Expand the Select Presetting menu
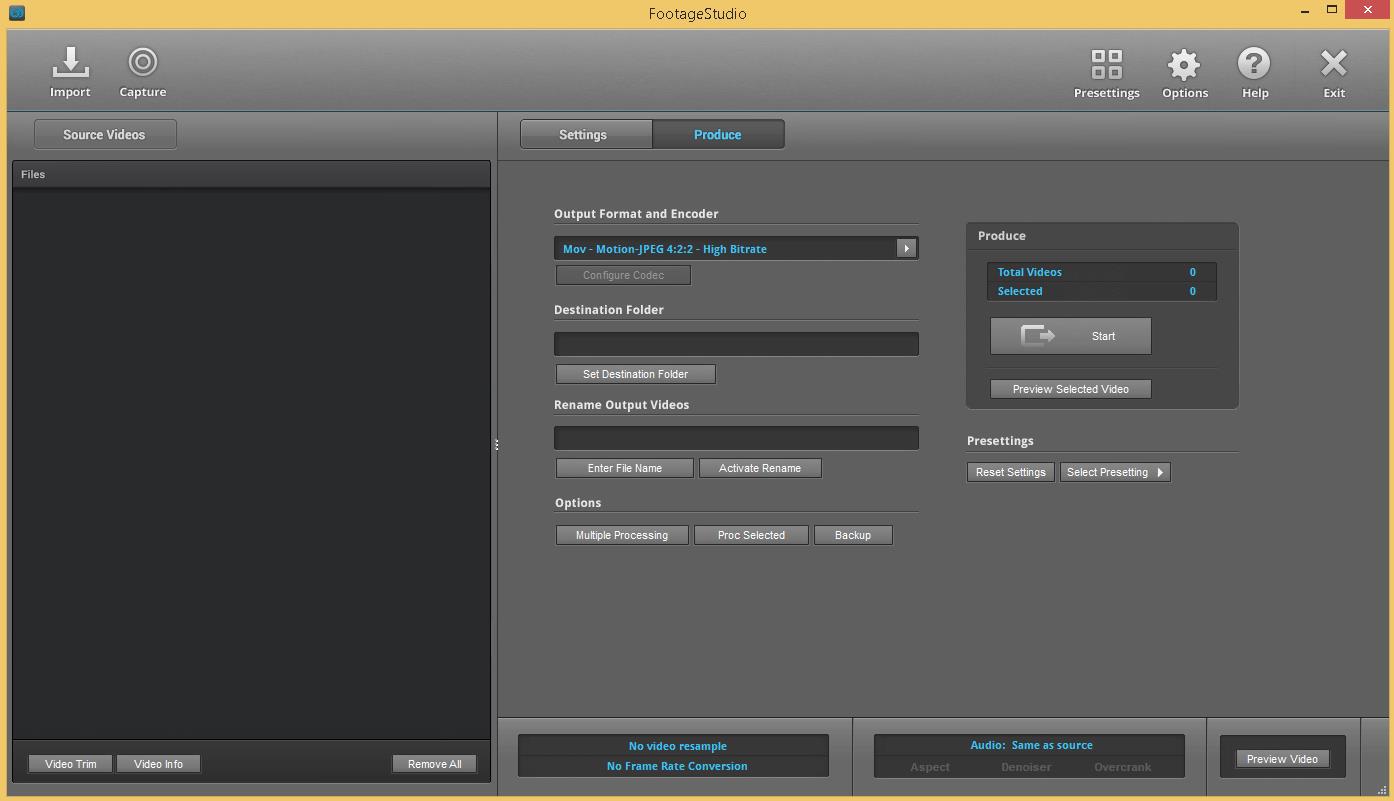The height and width of the screenshot is (801, 1394). (x=1115, y=472)
